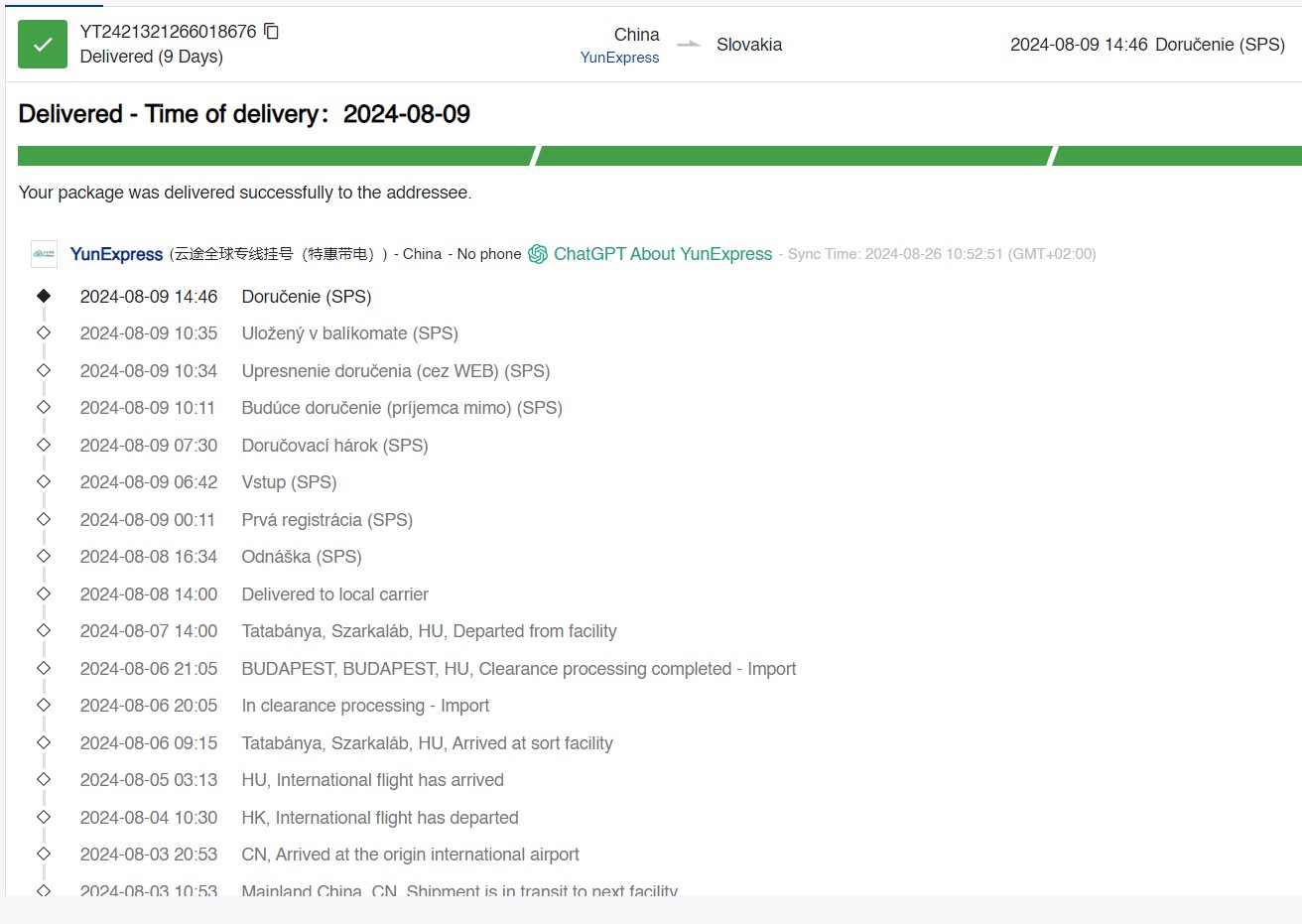1302x924 pixels.
Task: Click the header timestamp 2024-08-09 14:46 at top right
Action: click(x=1079, y=45)
